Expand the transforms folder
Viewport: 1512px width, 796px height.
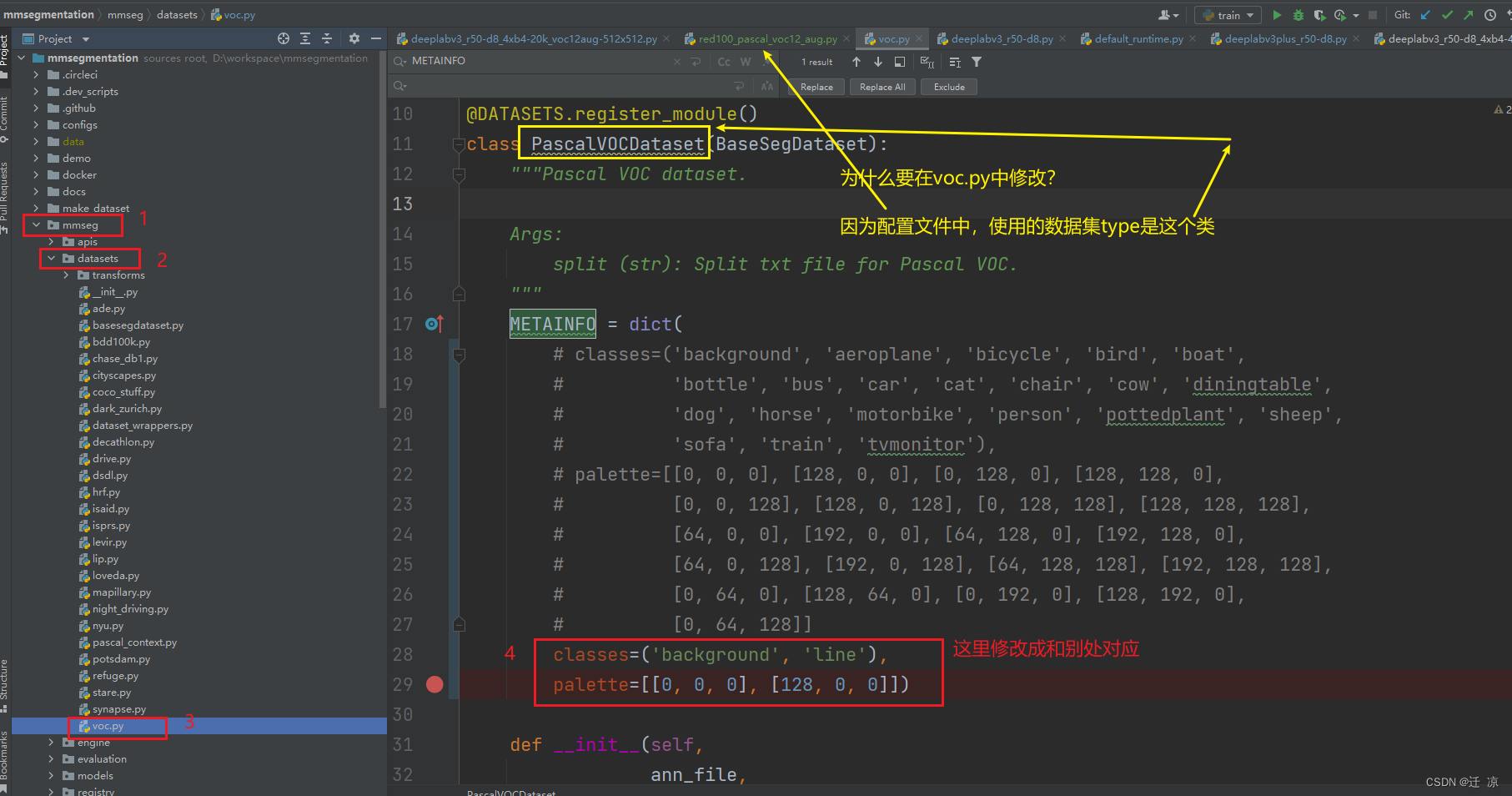pos(66,275)
